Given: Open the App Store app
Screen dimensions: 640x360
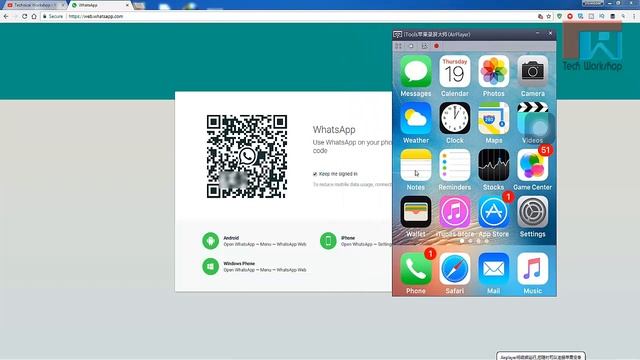Looking at the screenshot, I should tap(493, 212).
